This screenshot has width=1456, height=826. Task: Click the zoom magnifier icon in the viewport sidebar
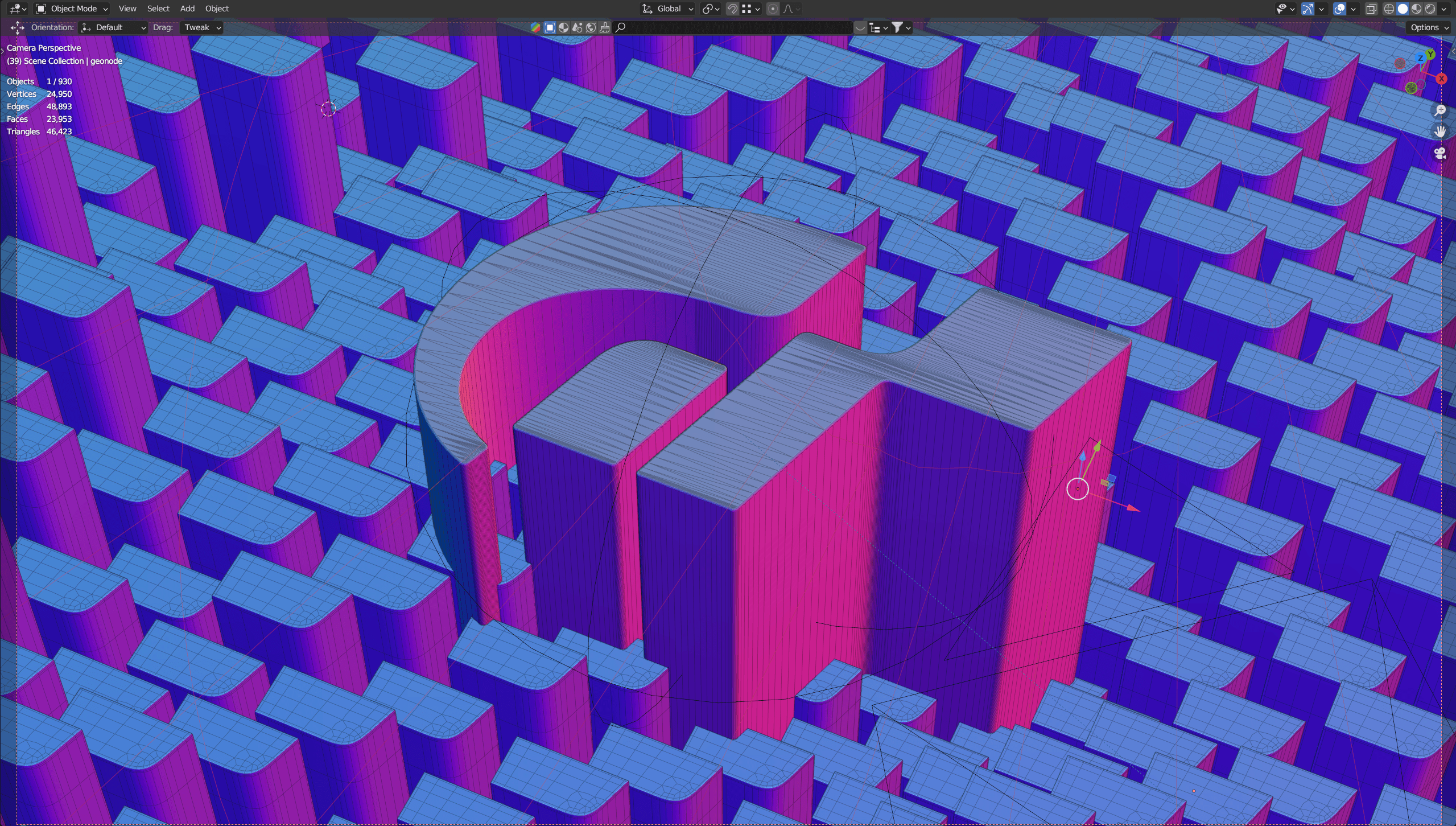tap(1440, 110)
